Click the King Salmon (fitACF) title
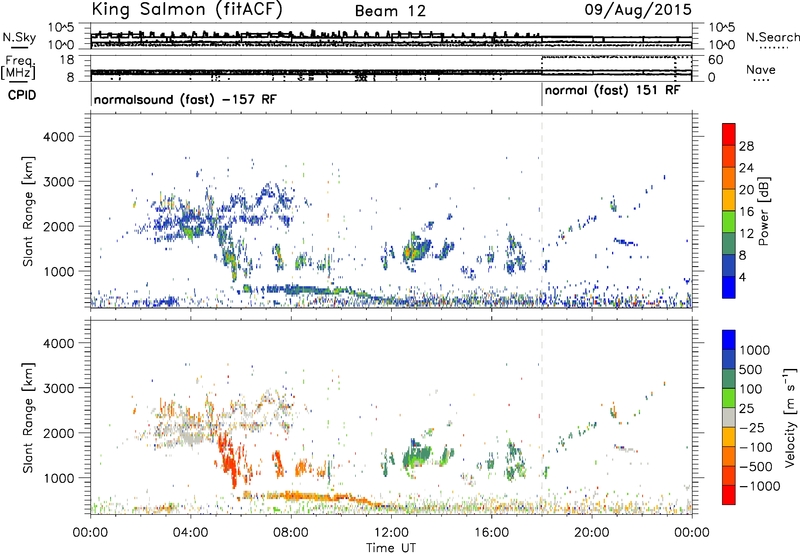 click(187, 9)
